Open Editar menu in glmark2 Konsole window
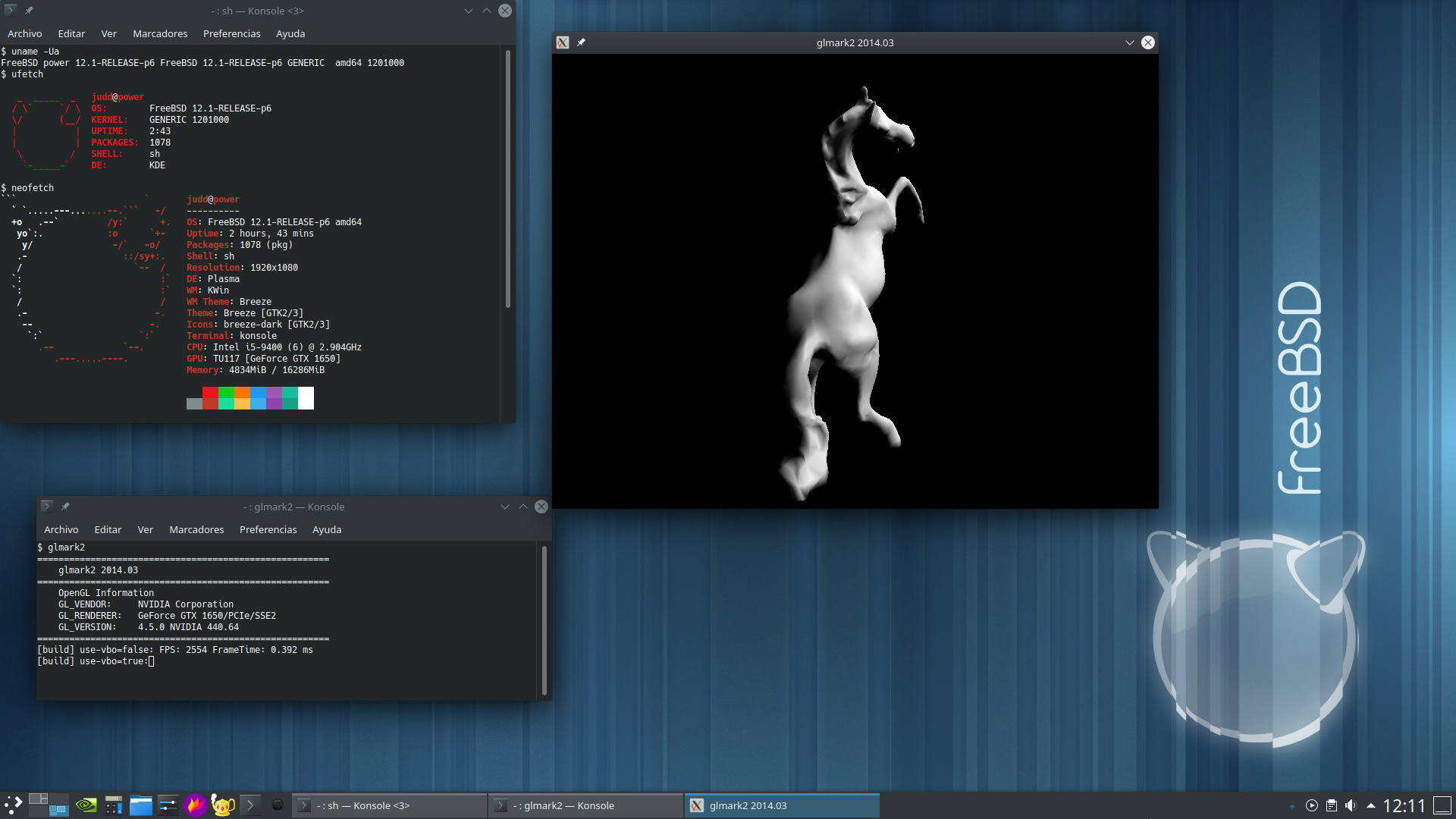 [x=108, y=530]
